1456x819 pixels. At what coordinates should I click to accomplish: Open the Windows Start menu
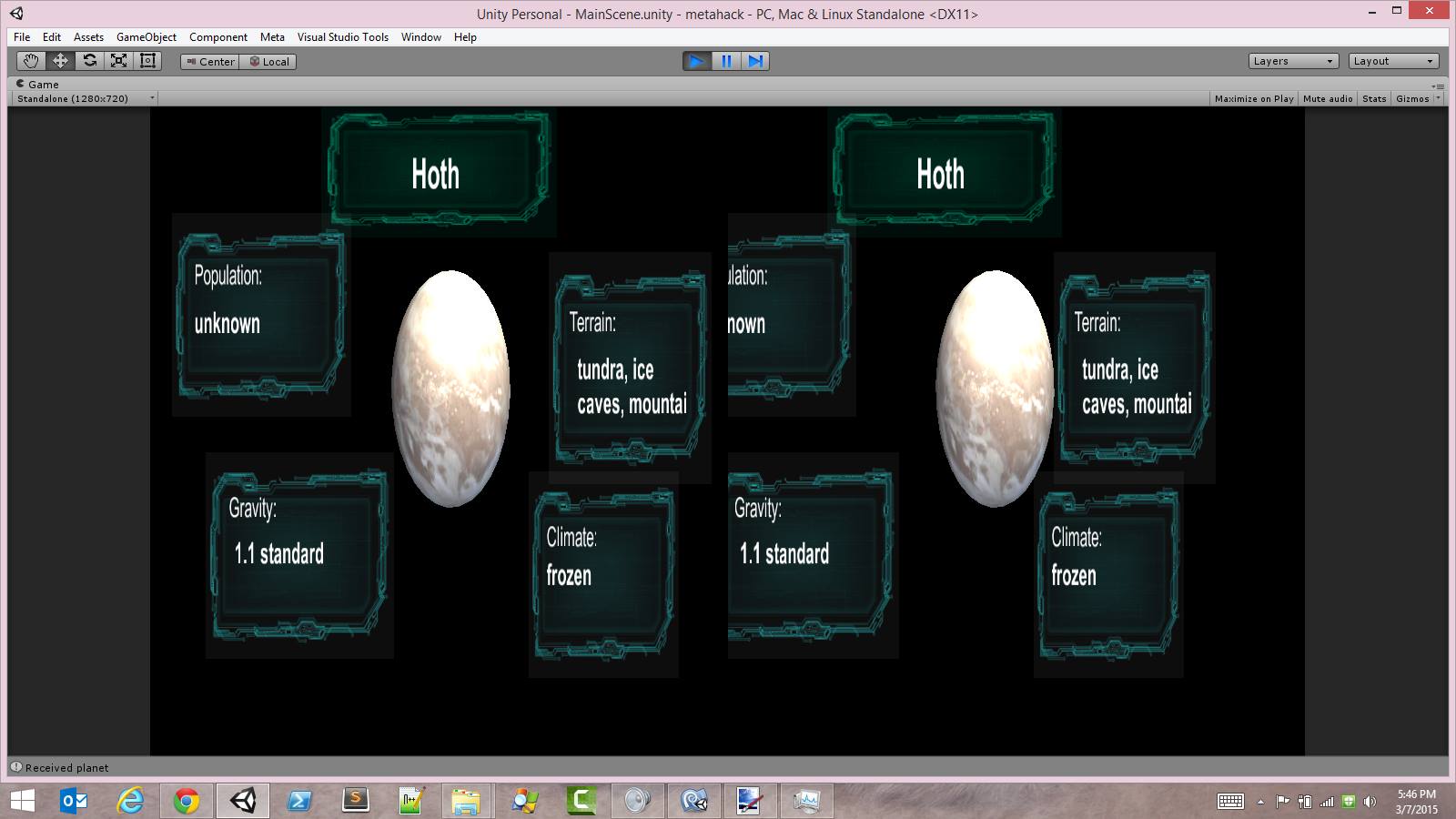22,801
